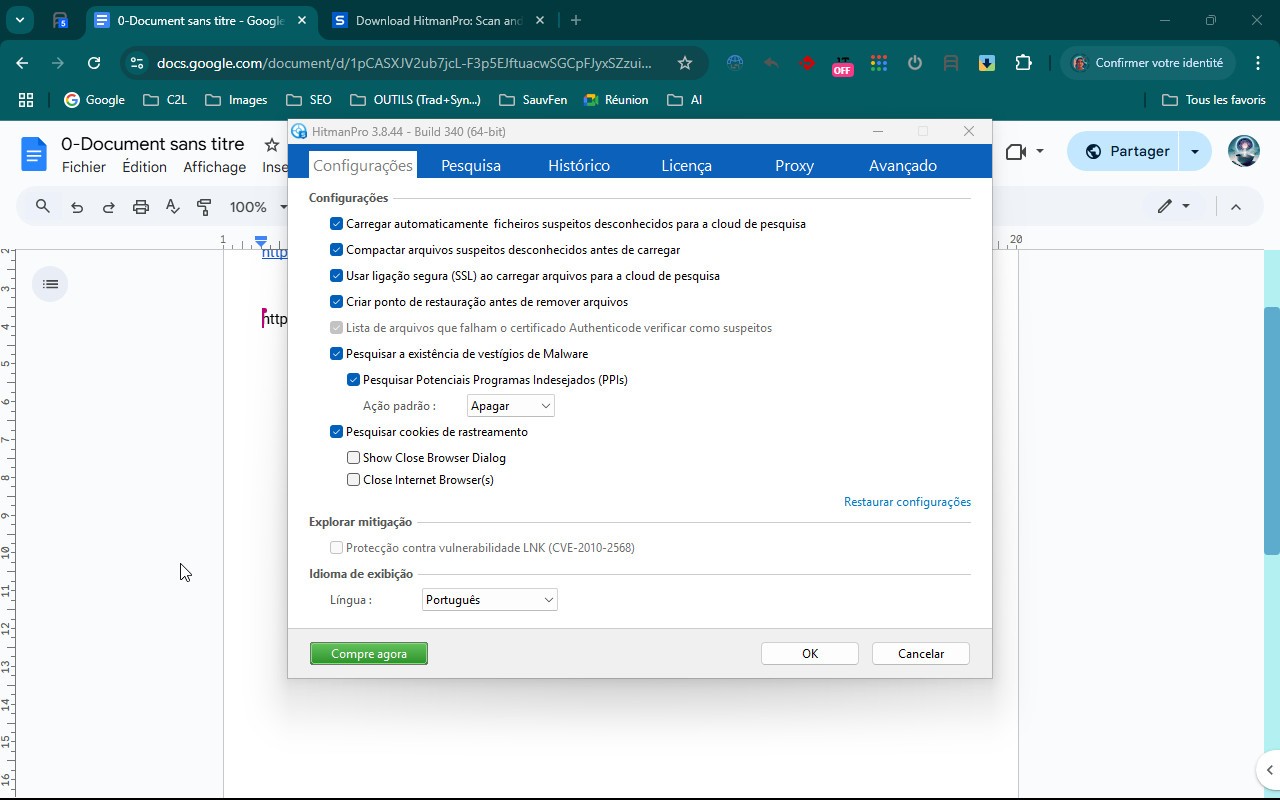
Task: Click the spell check icon in toolbar
Action: pos(172,207)
